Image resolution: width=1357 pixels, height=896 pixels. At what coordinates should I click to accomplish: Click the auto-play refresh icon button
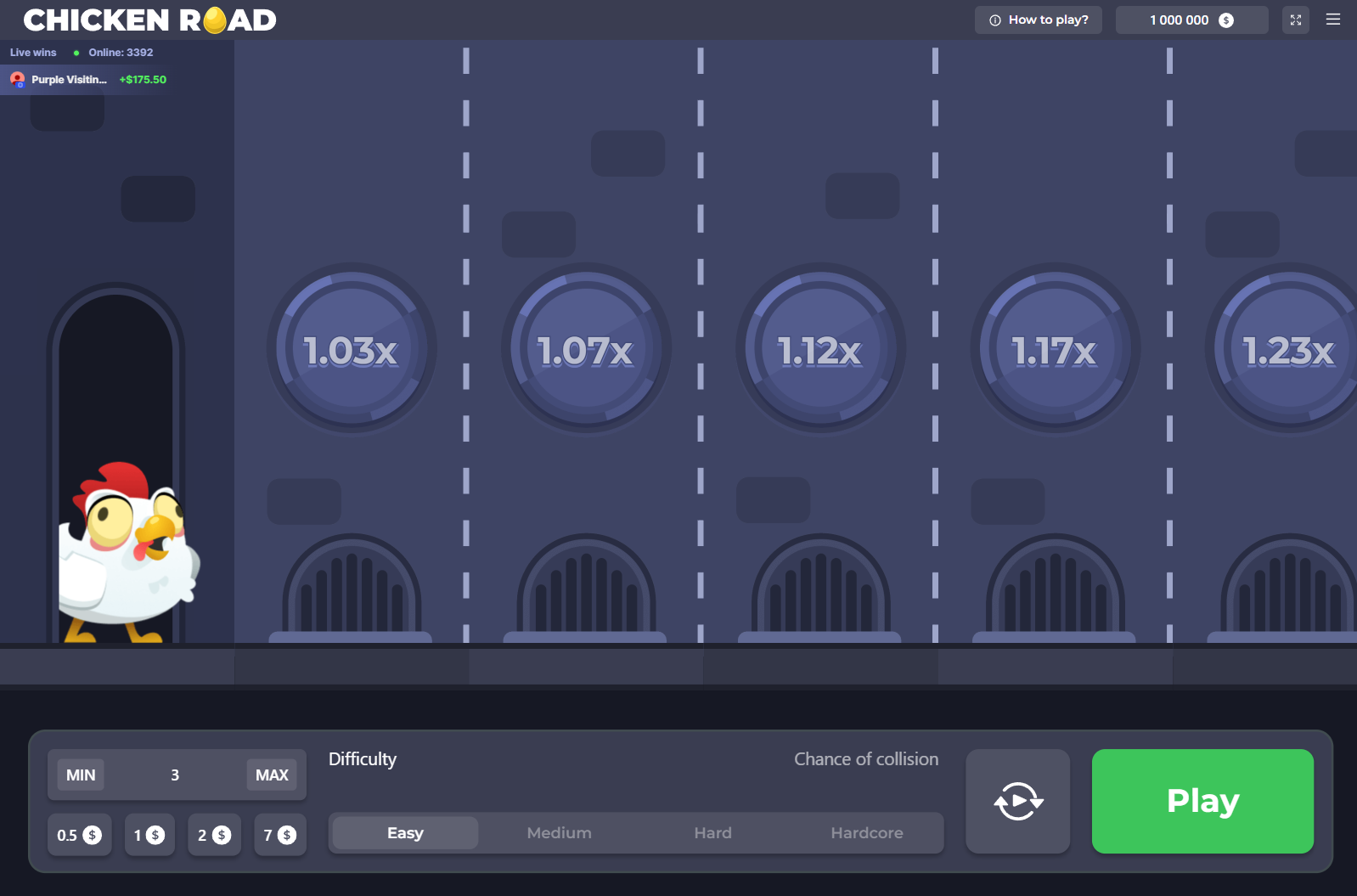click(1017, 801)
